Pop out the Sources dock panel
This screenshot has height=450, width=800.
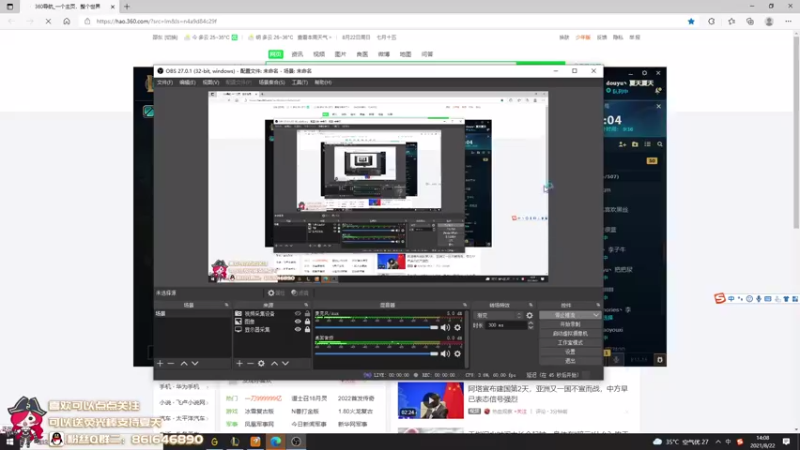[x=306, y=305]
